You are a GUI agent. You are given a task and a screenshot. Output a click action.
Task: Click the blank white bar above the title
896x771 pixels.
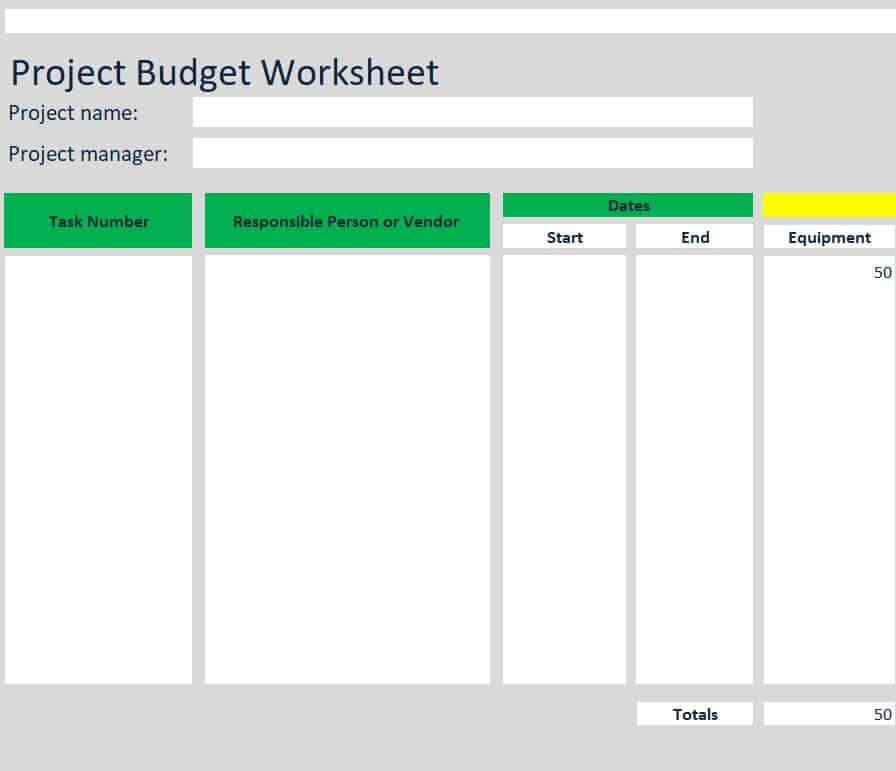[x=448, y=21]
